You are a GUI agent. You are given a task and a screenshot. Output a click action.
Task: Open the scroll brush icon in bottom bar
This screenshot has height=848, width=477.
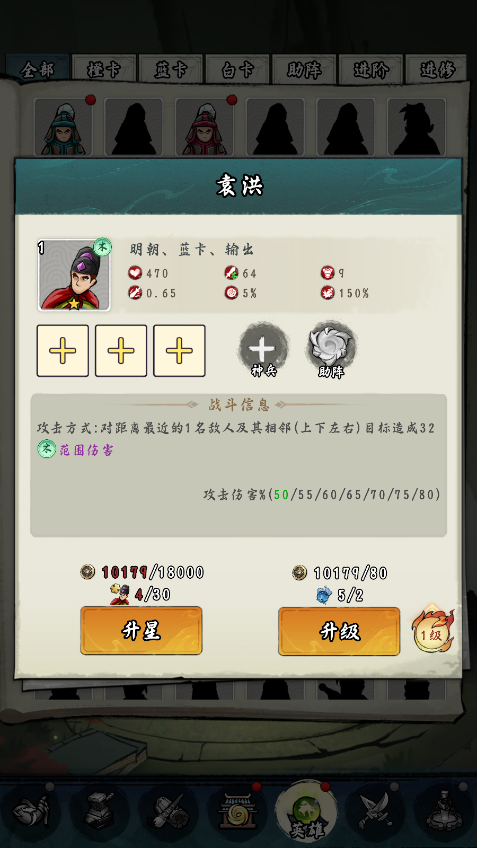point(169,811)
